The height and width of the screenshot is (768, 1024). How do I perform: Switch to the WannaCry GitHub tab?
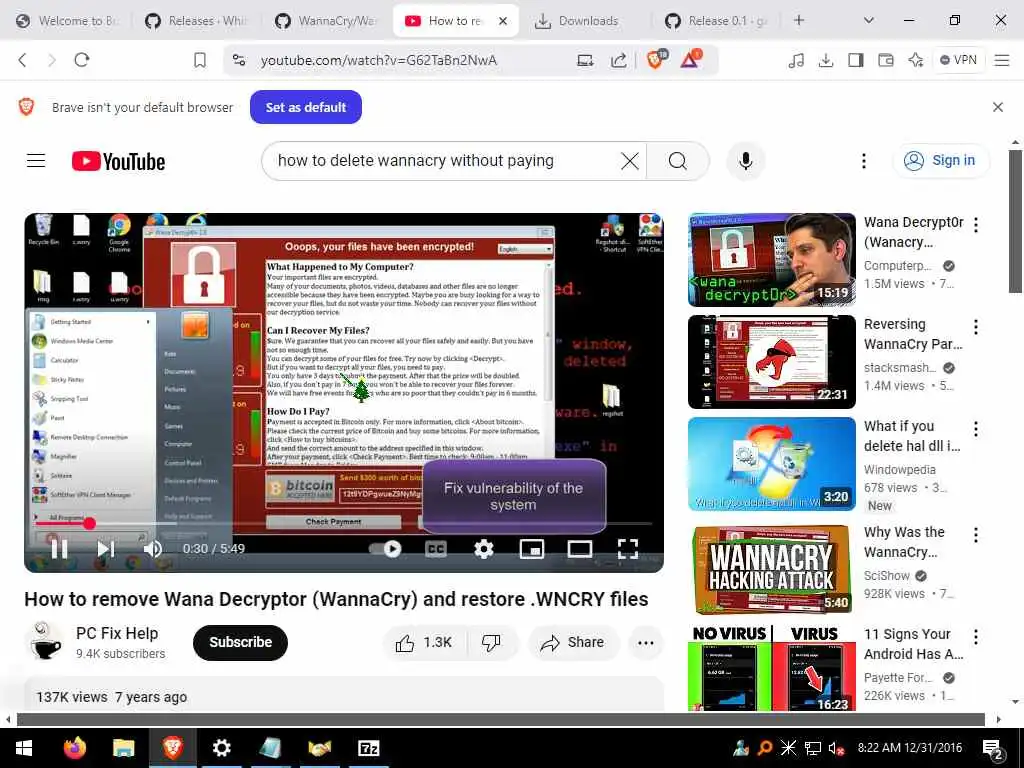[x=328, y=21]
